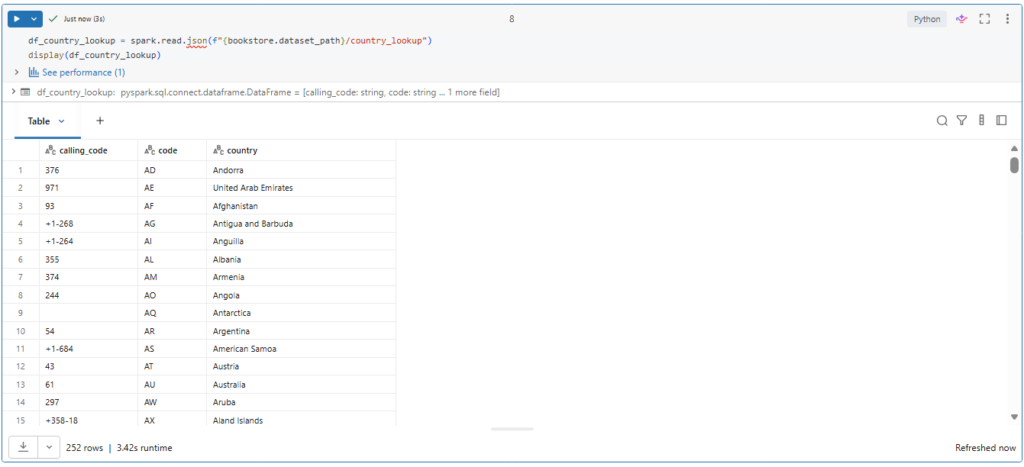Screen dimensions: 1024x467
Task: Search the results table
Action: (941, 121)
